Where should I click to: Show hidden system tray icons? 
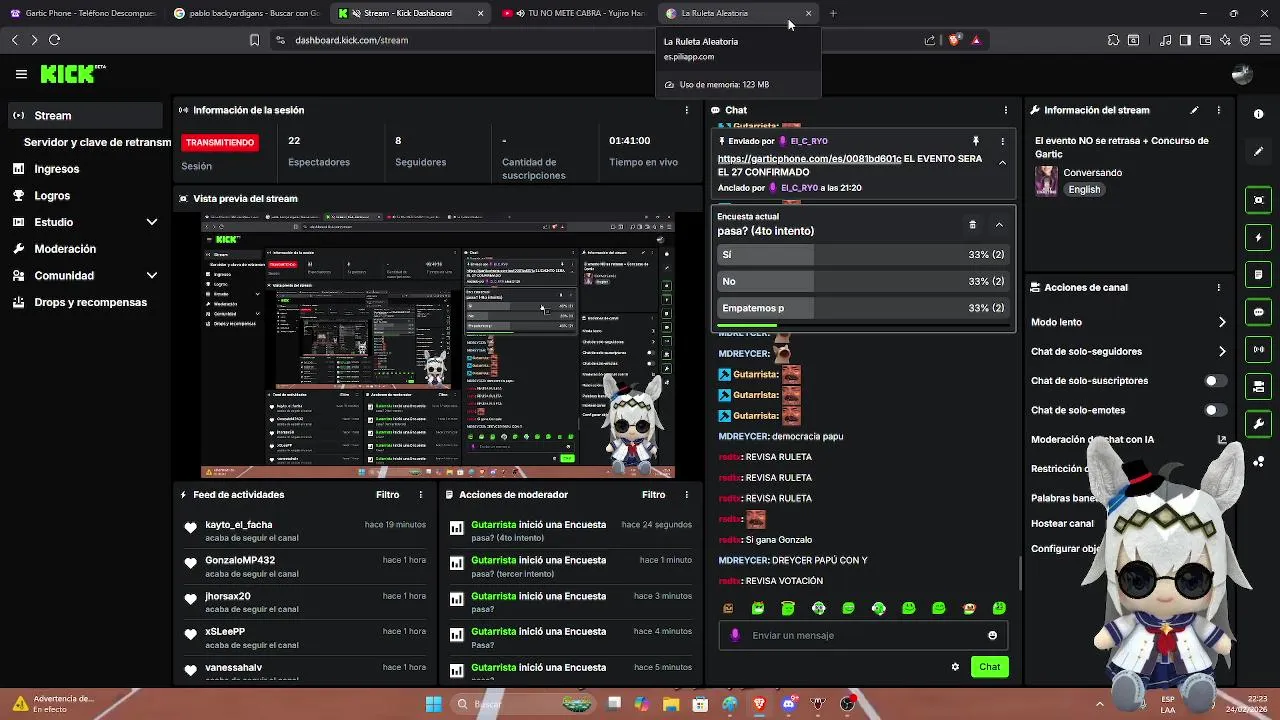pyautogui.click(x=1100, y=704)
